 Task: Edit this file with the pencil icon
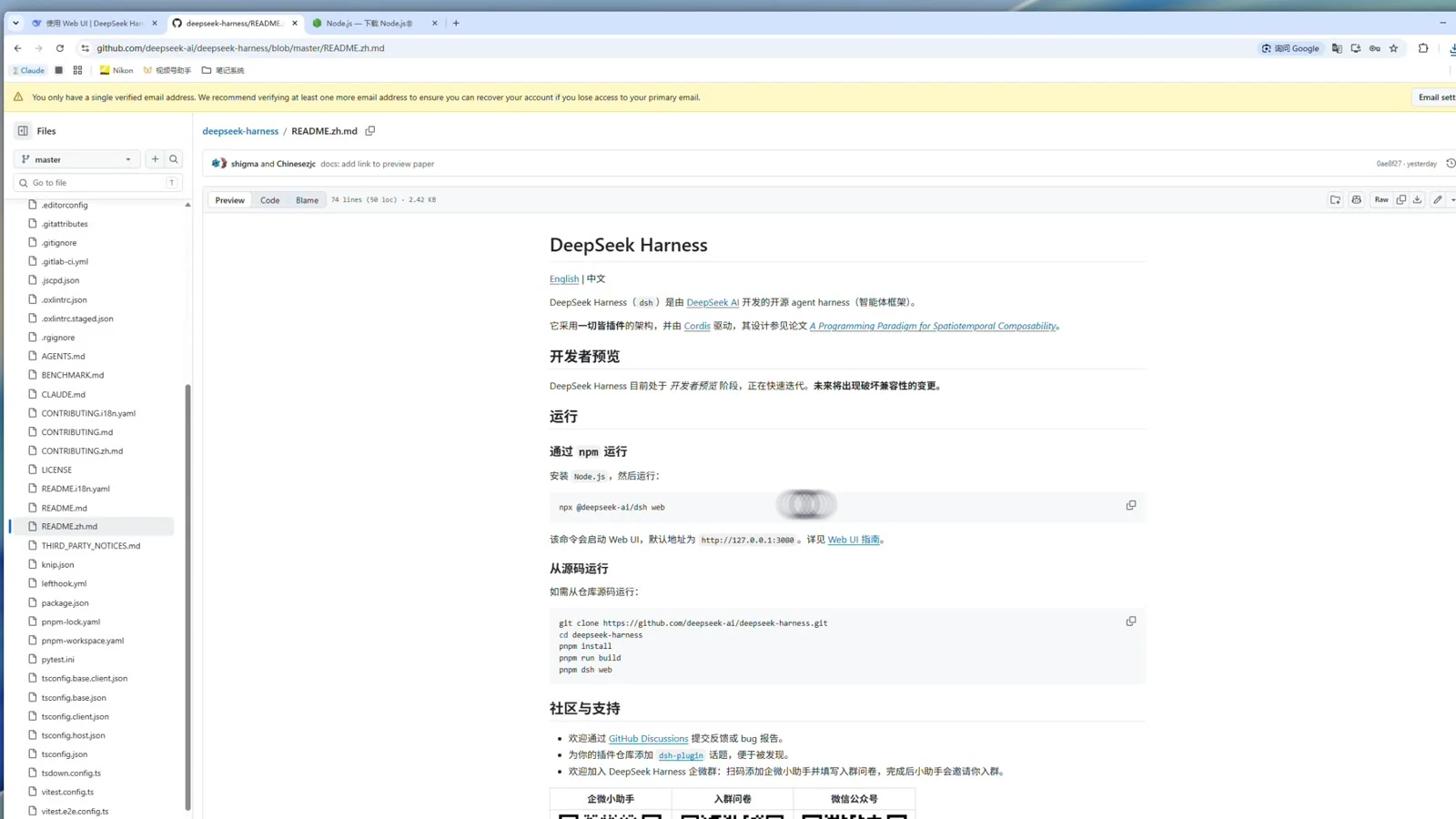click(1438, 200)
